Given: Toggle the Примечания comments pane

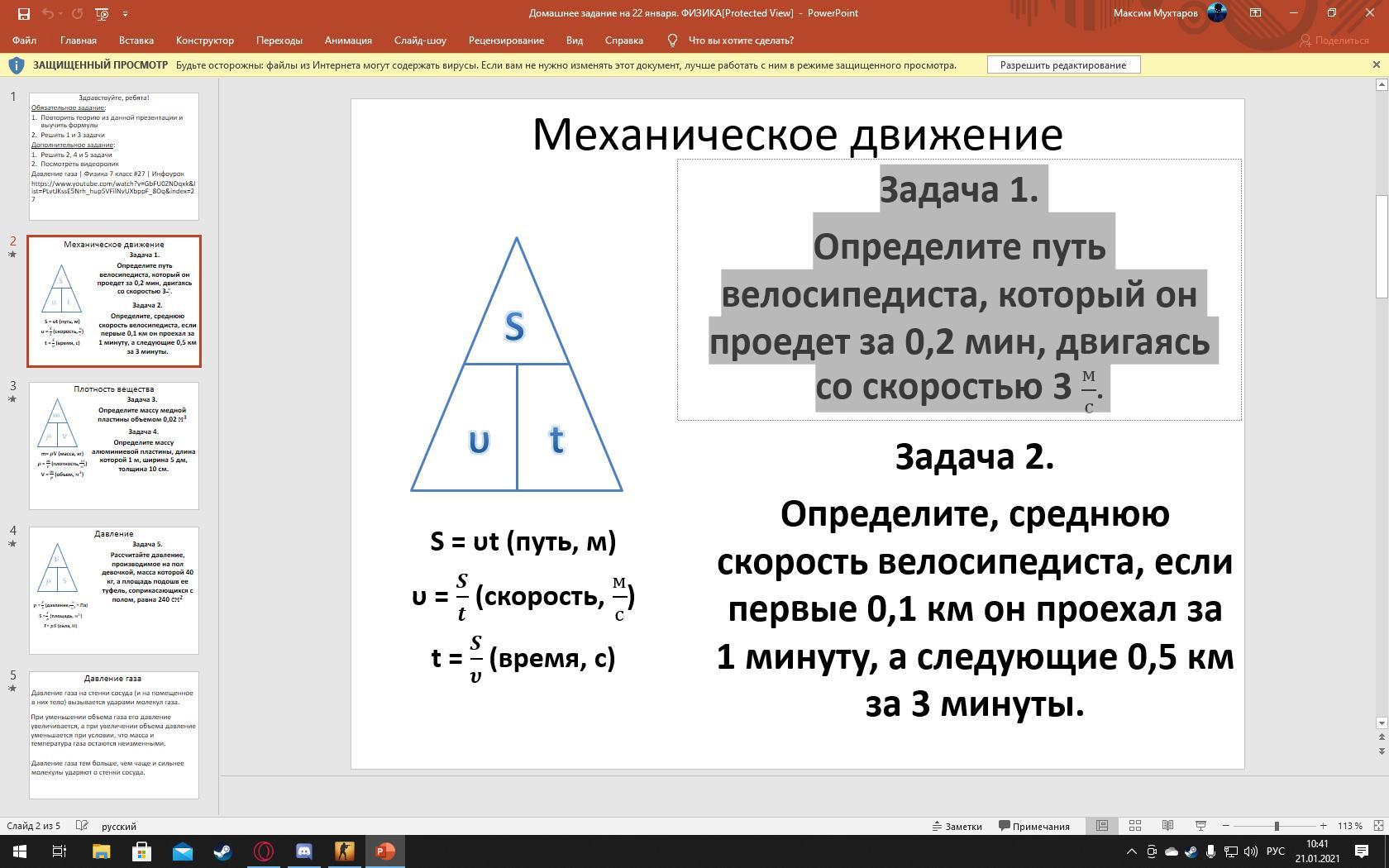Looking at the screenshot, I should (1034, 826).
